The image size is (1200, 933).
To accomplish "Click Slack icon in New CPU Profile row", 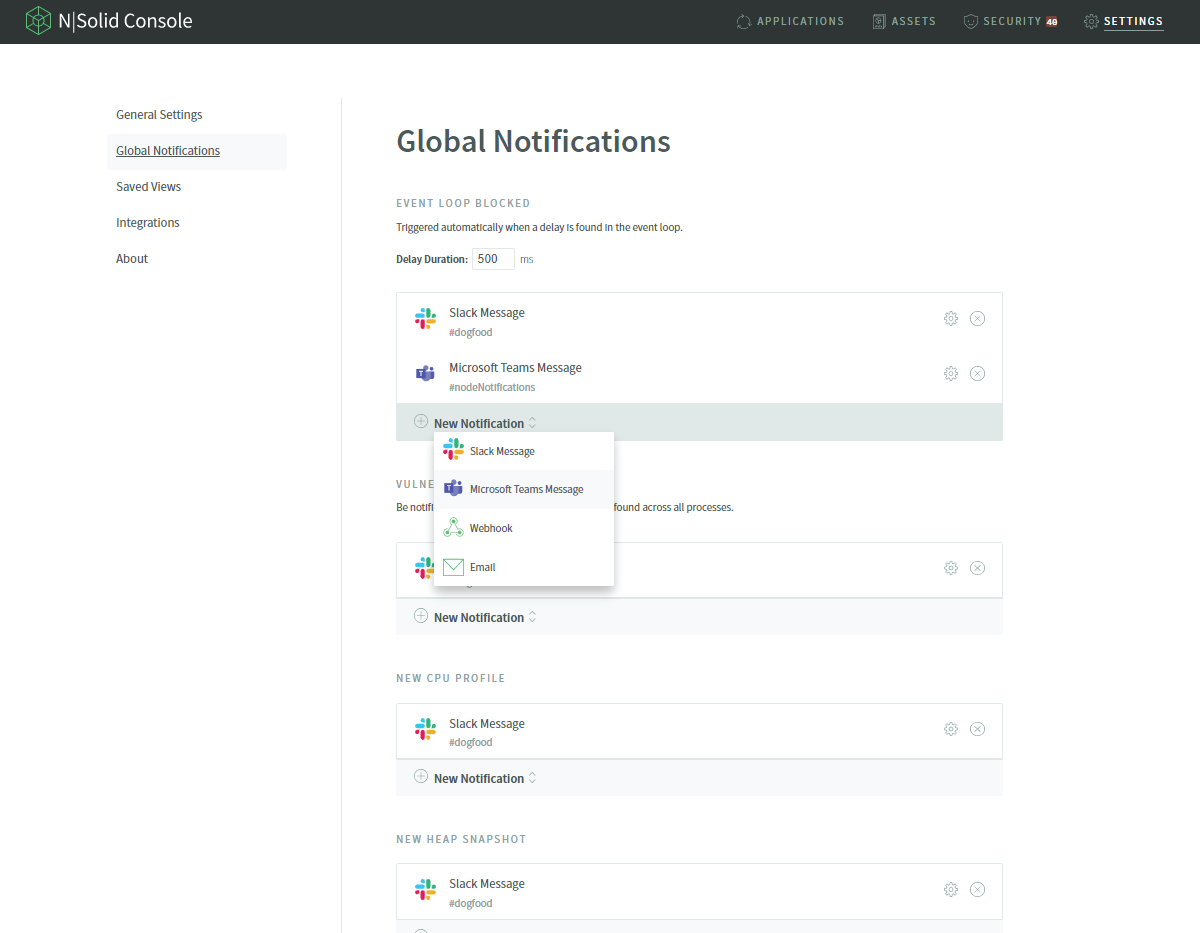I will pos(425,729).
